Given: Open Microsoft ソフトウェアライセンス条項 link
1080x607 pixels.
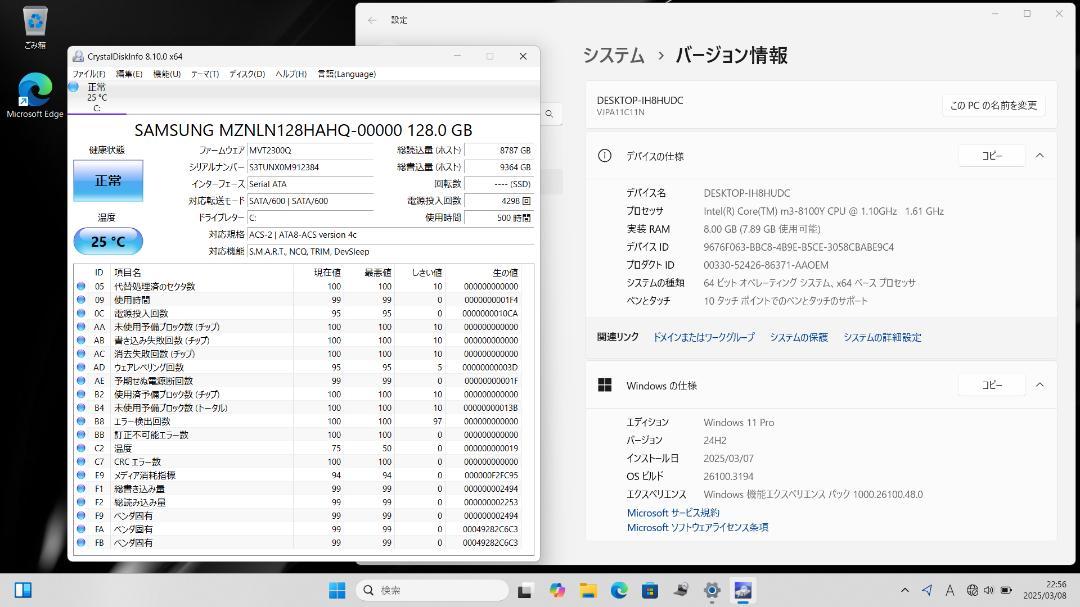Looking at the screenshot, I should click(697, 527).
